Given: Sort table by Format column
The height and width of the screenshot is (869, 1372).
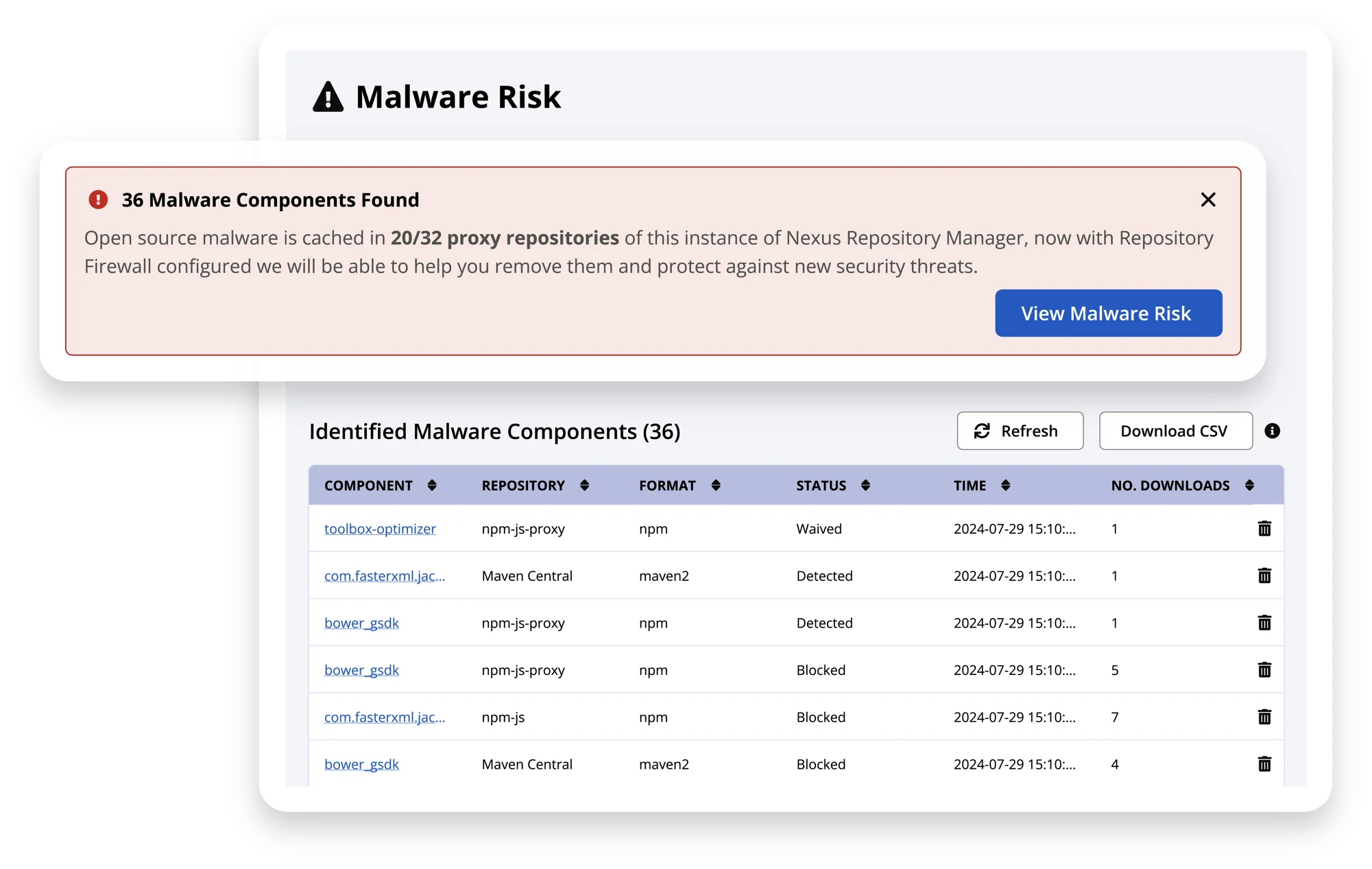Looking at the screenshot, I should point(715,486).
